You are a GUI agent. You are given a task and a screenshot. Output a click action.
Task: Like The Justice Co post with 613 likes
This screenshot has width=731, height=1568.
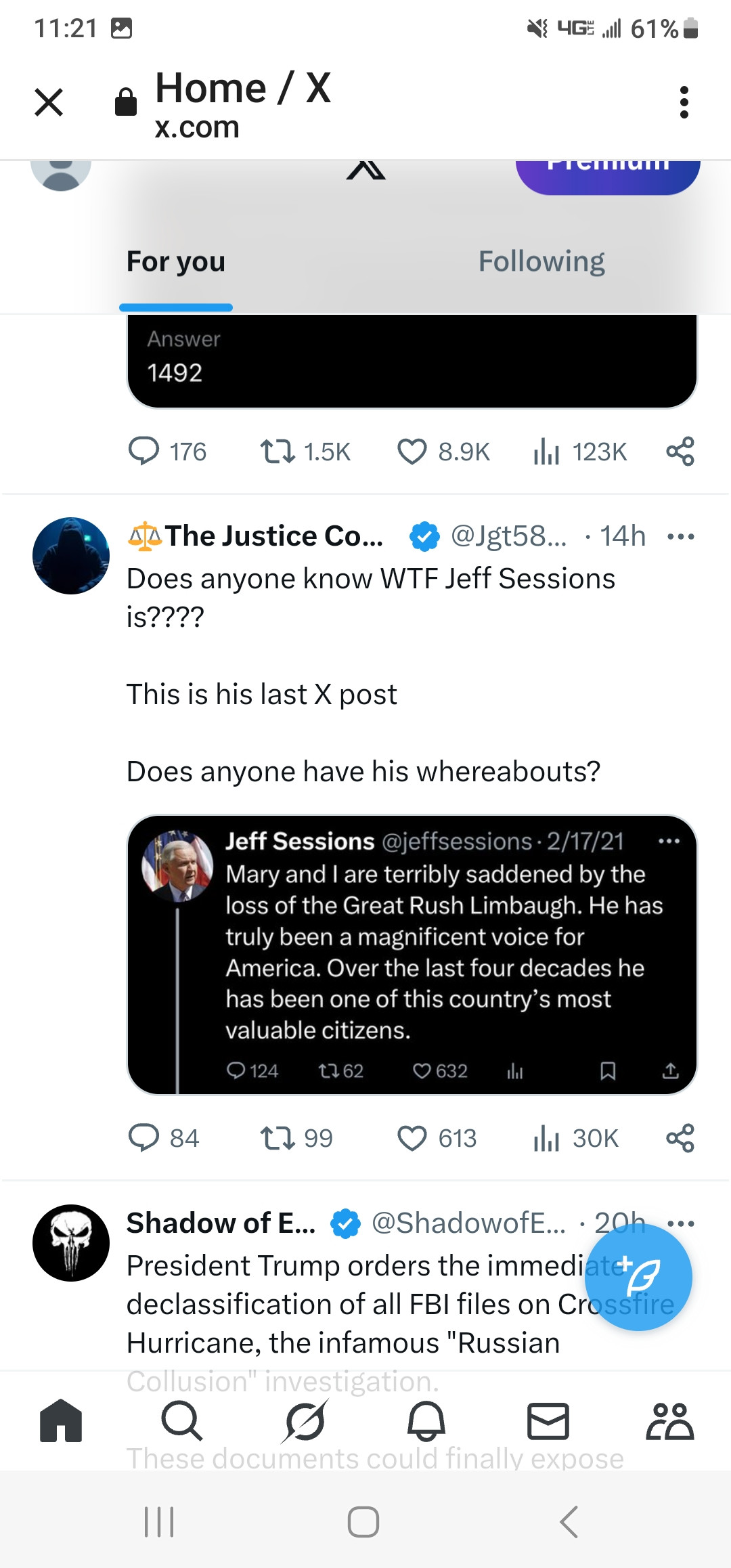coord(412,1138)
